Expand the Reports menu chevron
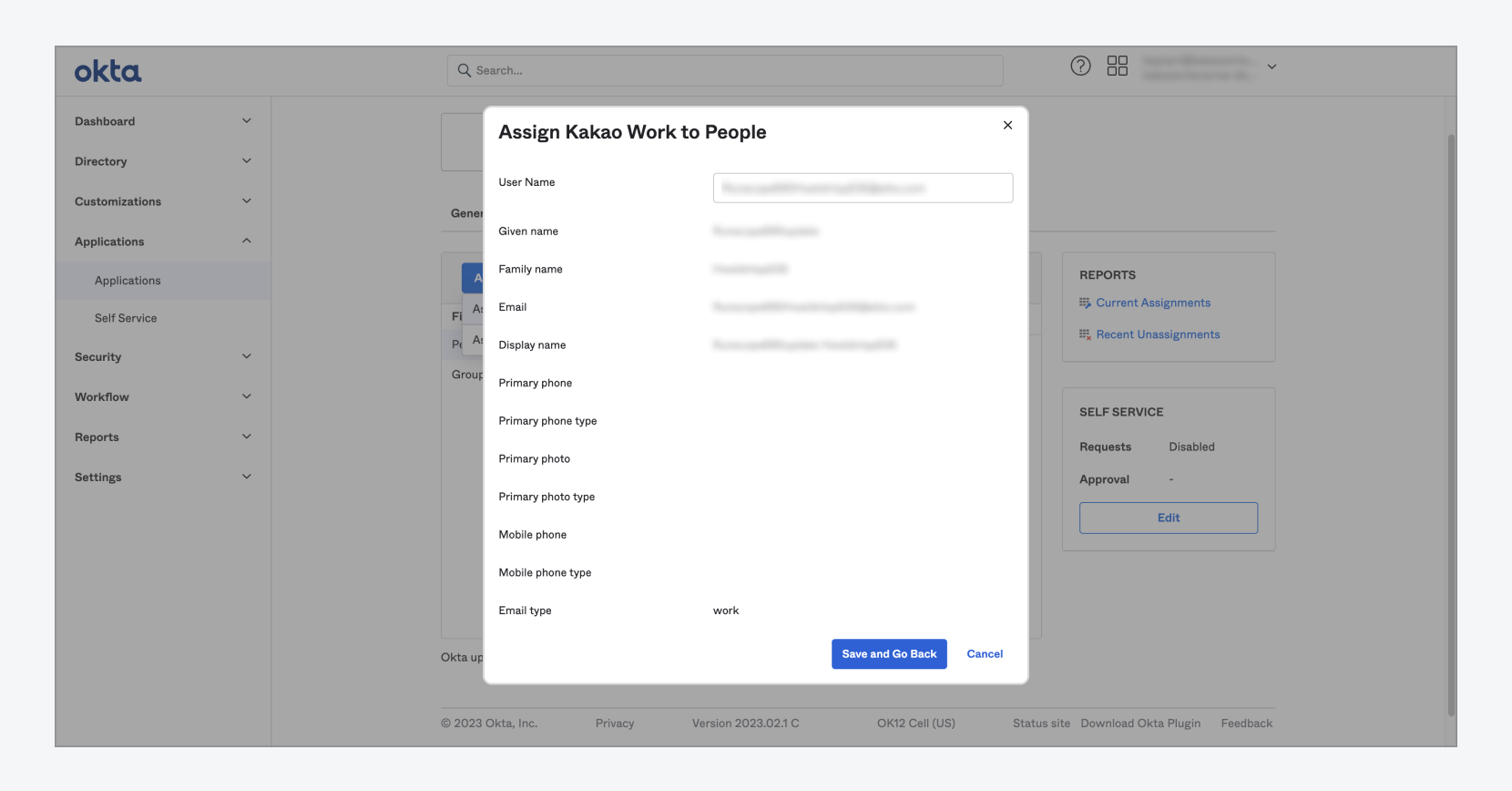The width and height of the screenshot is (1512, 791). (246, 437)
